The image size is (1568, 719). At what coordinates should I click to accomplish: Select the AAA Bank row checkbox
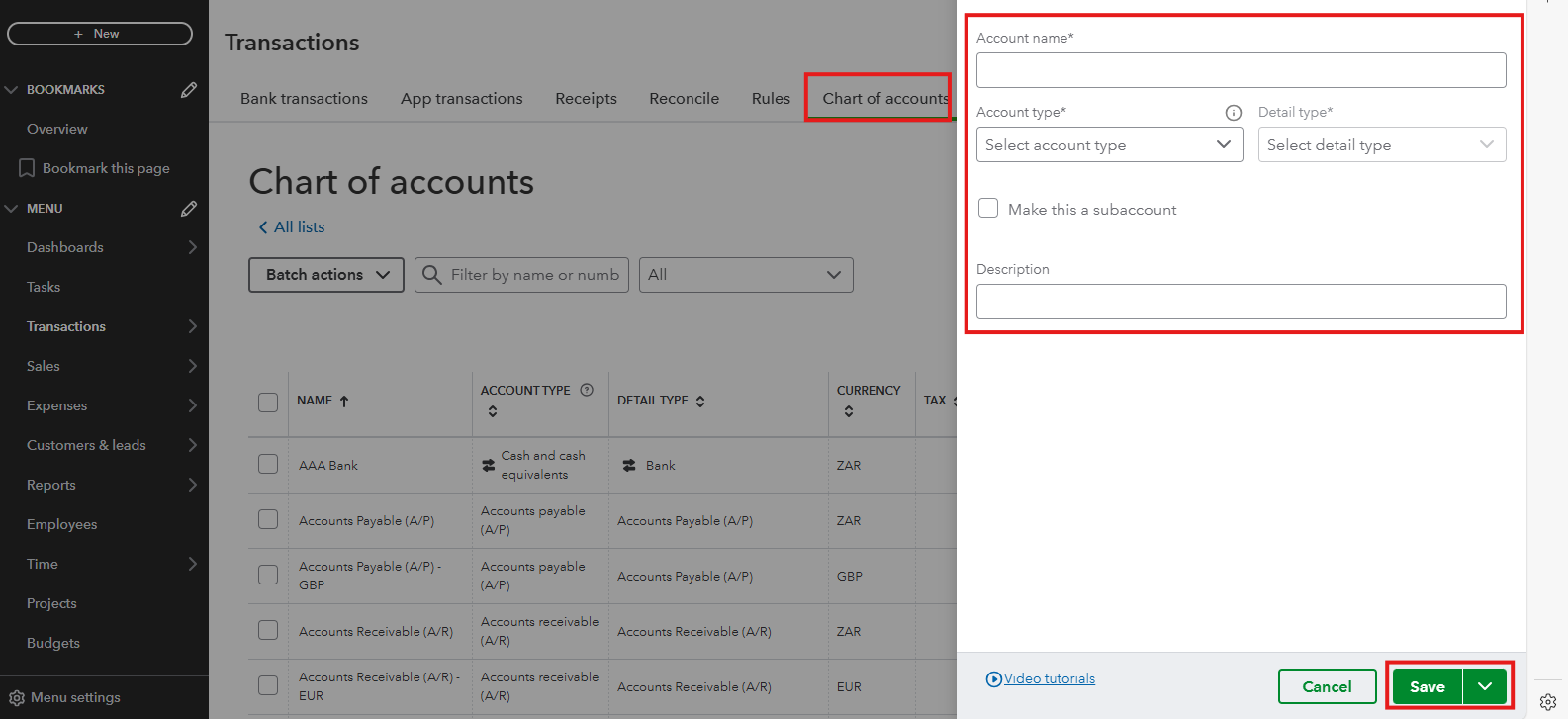(268, 465)
